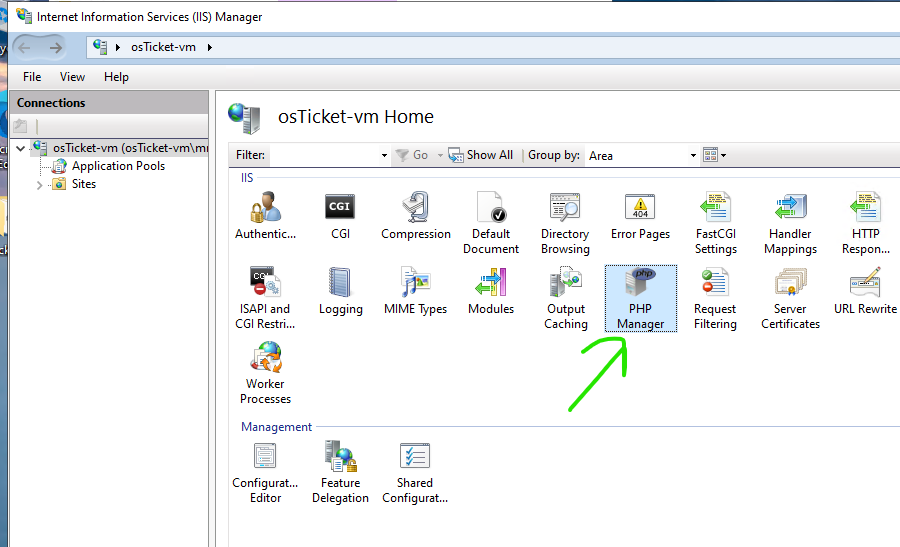The image size is (900, 547).
Task: Open the Authentication feature icon
Action: pyautogui.click(x=265, y=215)
